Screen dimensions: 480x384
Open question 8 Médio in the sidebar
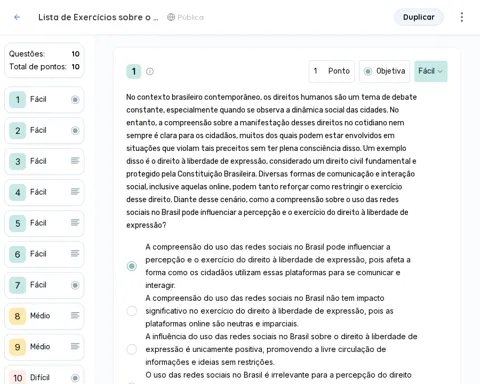click(44, 316)
